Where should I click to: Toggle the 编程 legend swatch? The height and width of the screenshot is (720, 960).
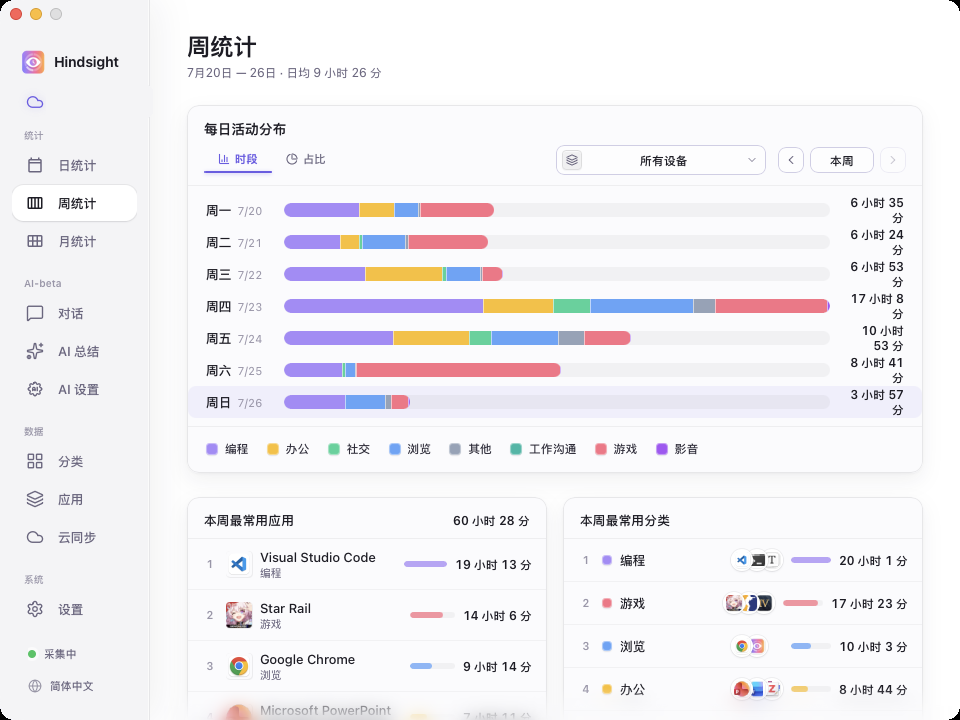click(x=212, y=449)
